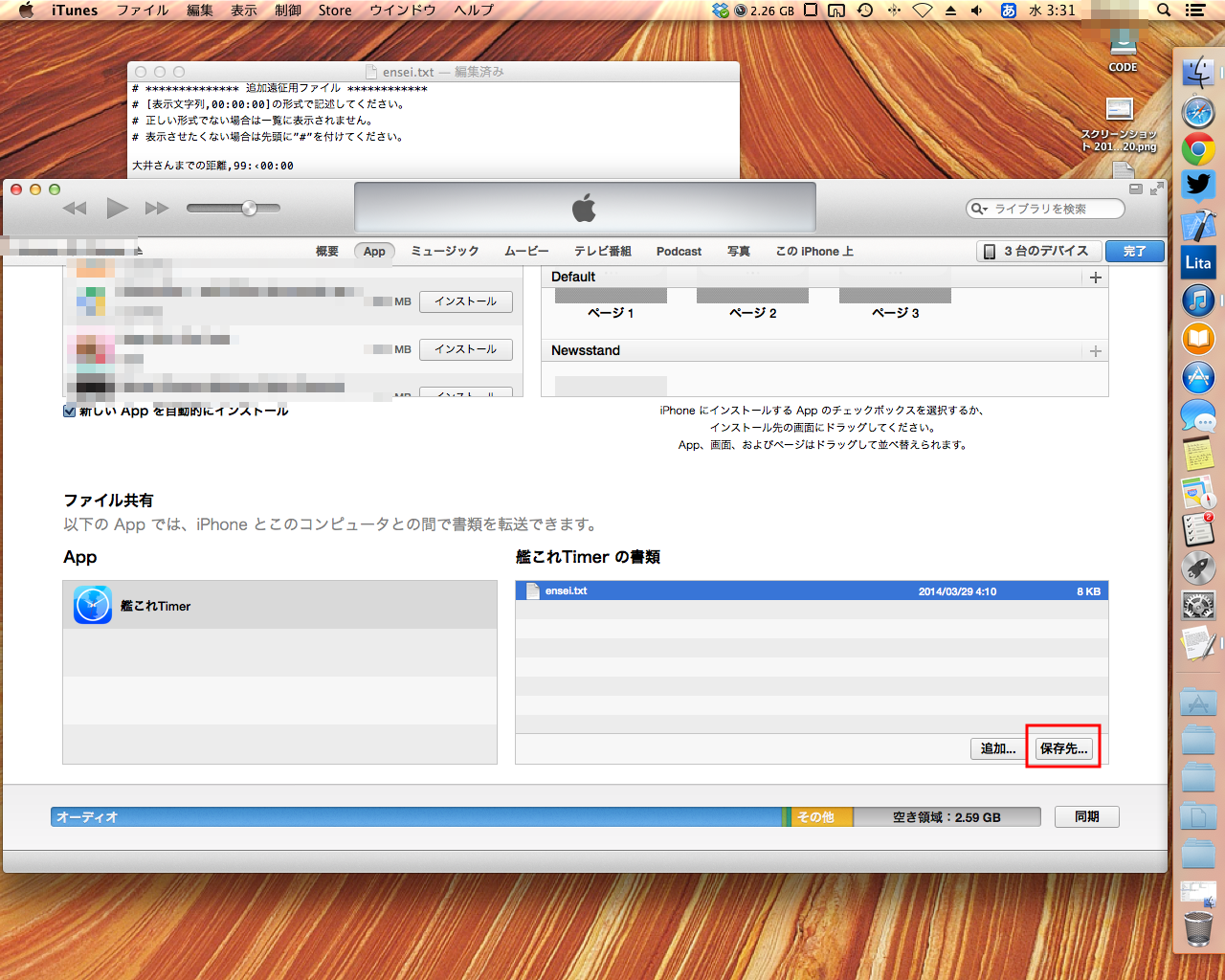
Task: Open the 表示 menu
Action: (x=244, y=11)
